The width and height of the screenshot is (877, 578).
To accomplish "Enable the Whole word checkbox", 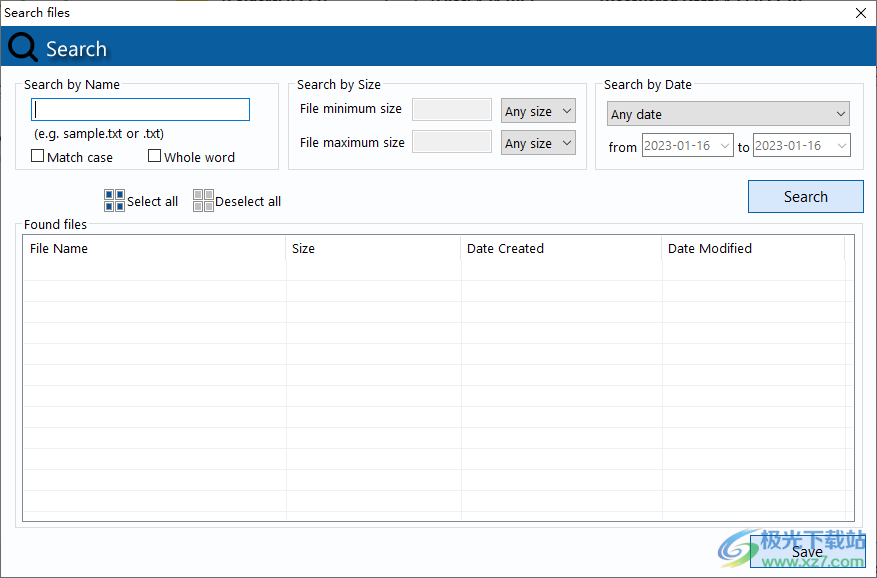I will click(x=155, y=156).
